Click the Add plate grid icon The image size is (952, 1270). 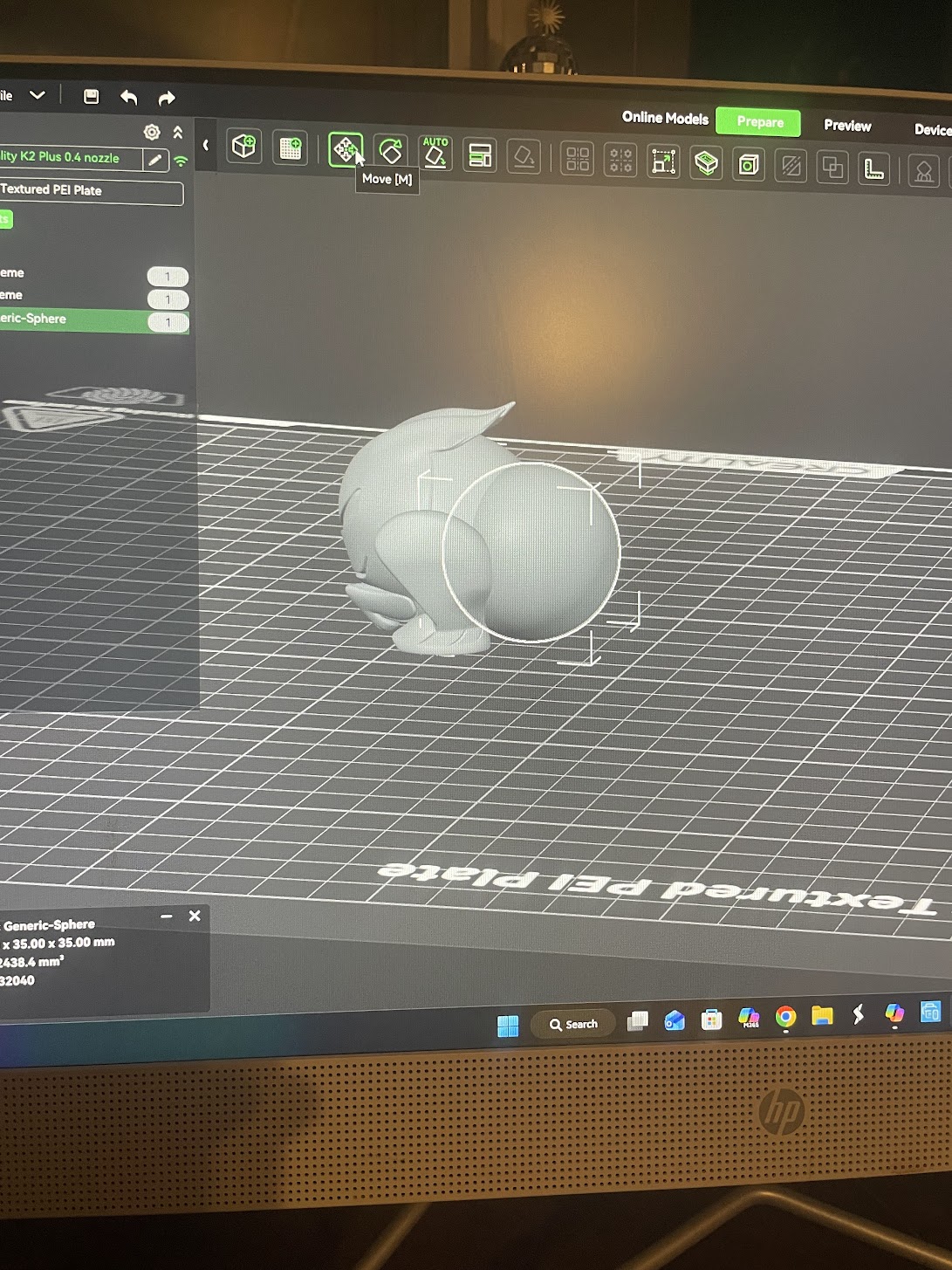point(290,148)
